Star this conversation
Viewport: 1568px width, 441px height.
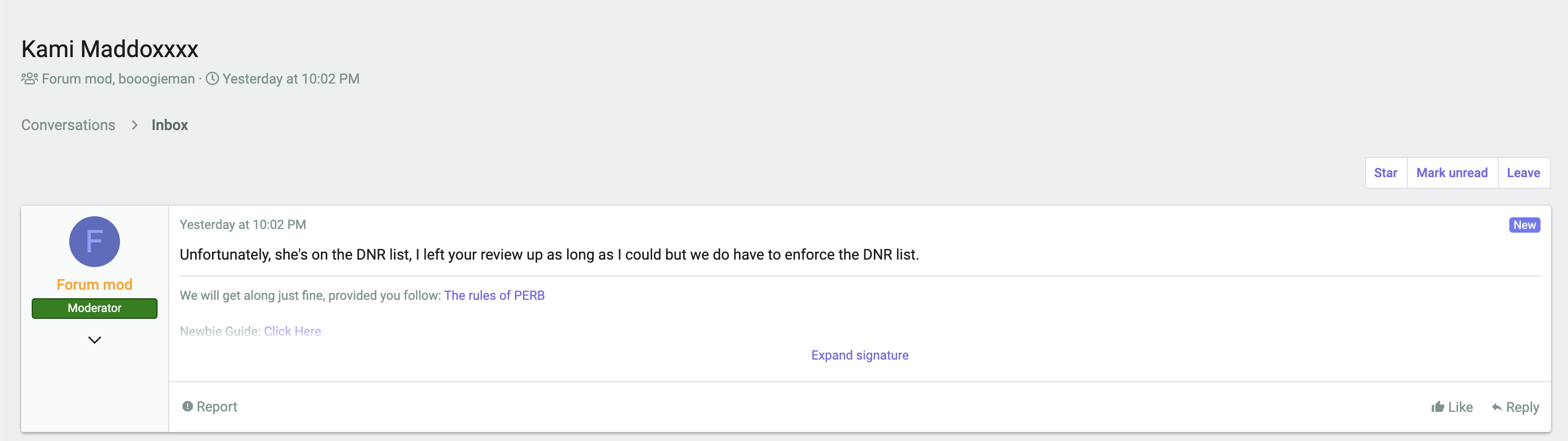(1386, 173)
